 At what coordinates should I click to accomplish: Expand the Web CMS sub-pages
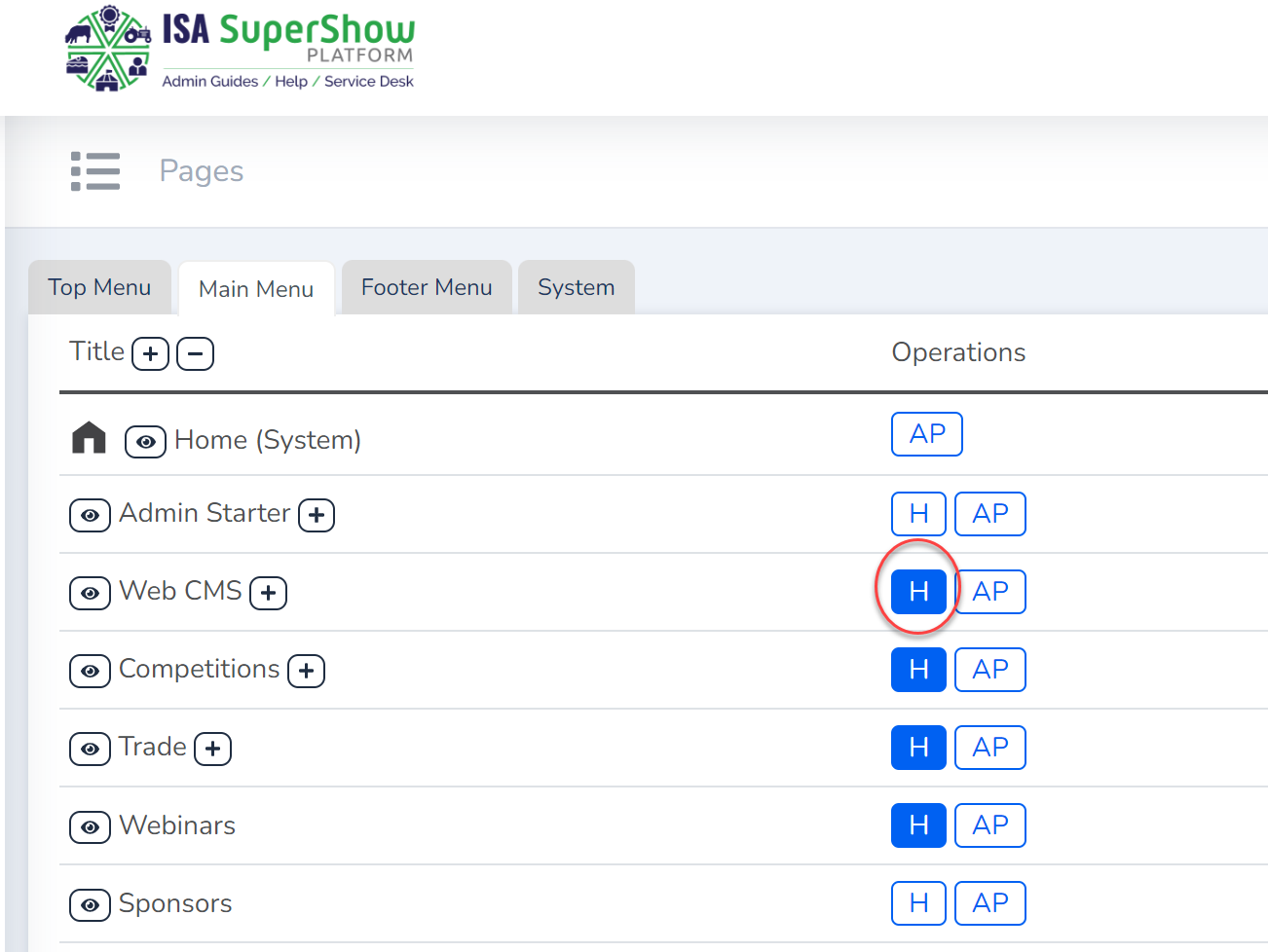(268, 593)
